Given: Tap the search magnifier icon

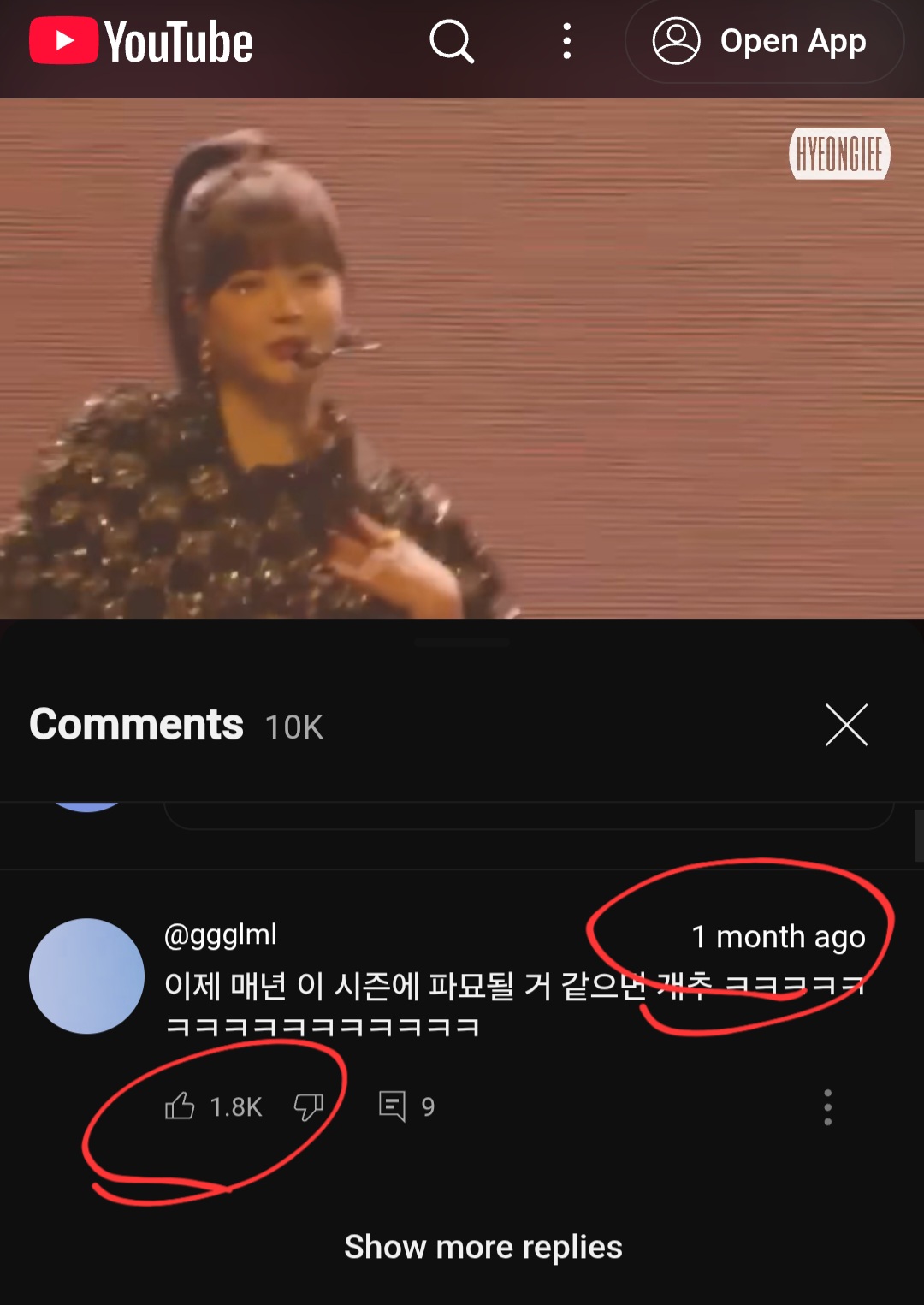Looking at the screenshot, I should pyautogui.click(x=452, y=41).
